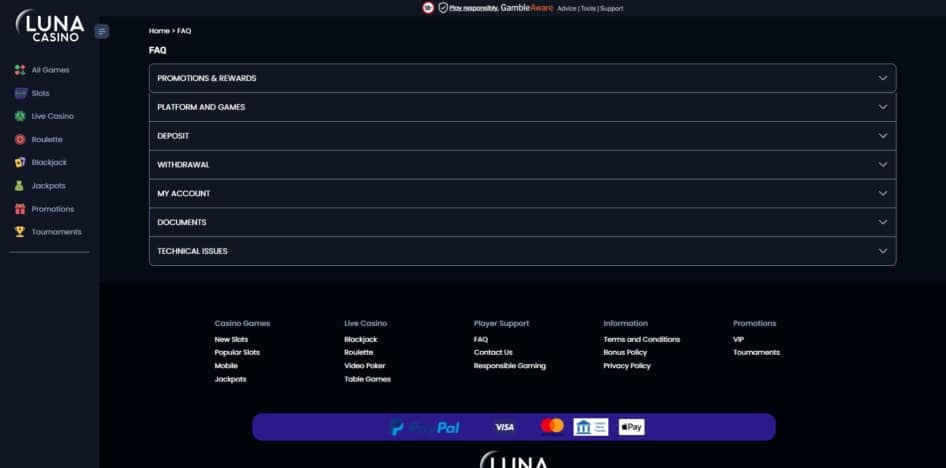This screenshot has height=468, width=946.
Task: Click the Advice link in top bar
Action: tap(567, 8)
